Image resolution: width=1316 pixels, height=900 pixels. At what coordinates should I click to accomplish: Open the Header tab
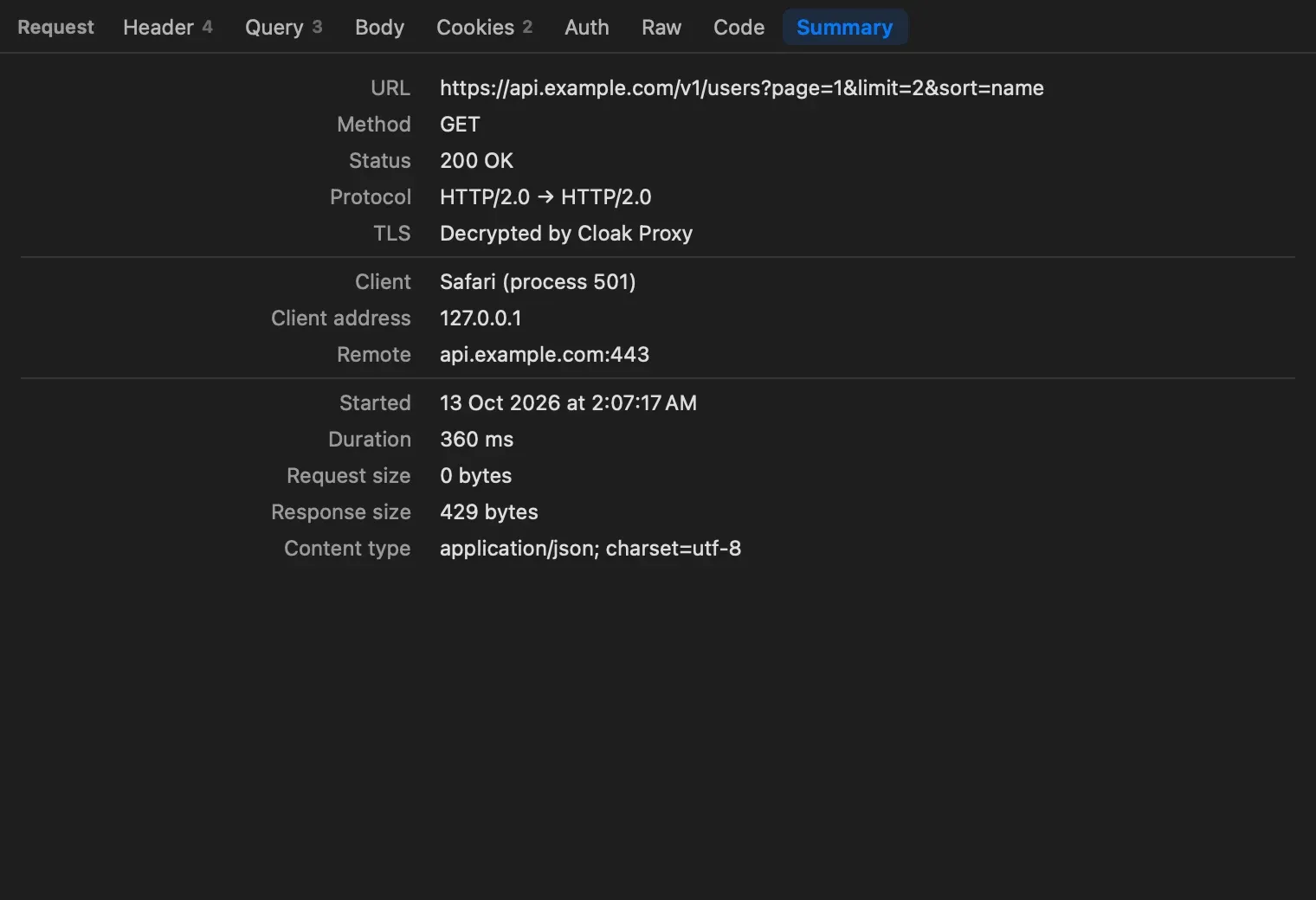(x=167, y=27)
